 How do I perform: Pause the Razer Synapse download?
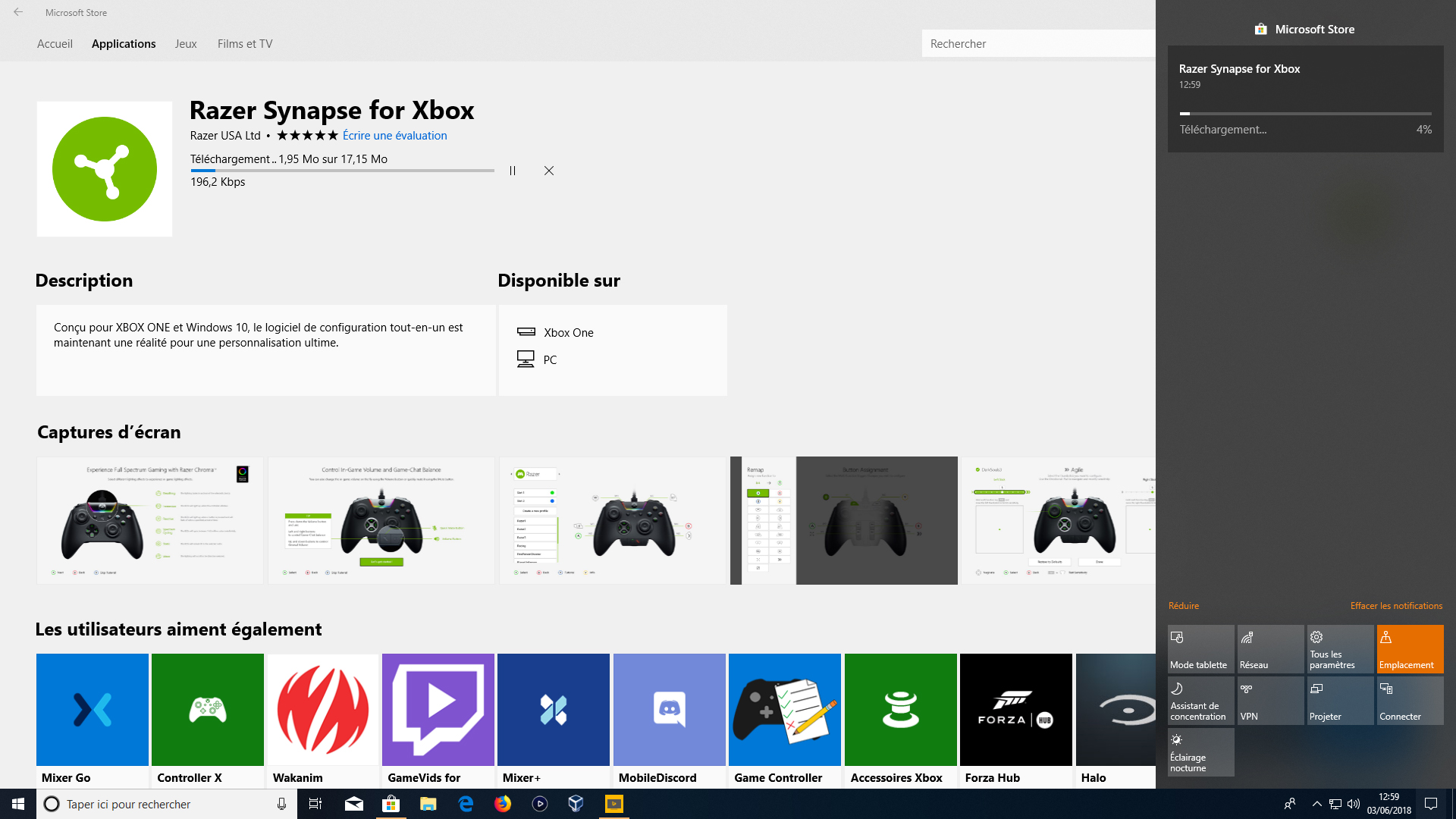click(x=513, y=171)
